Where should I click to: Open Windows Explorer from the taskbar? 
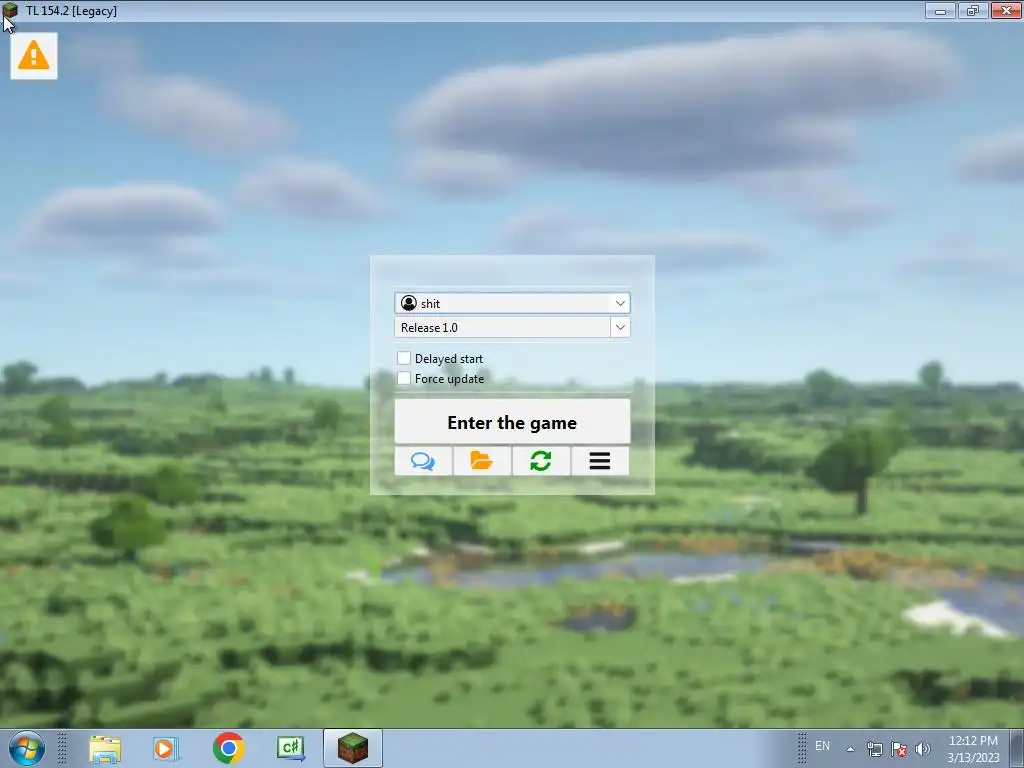click(104, 748)
